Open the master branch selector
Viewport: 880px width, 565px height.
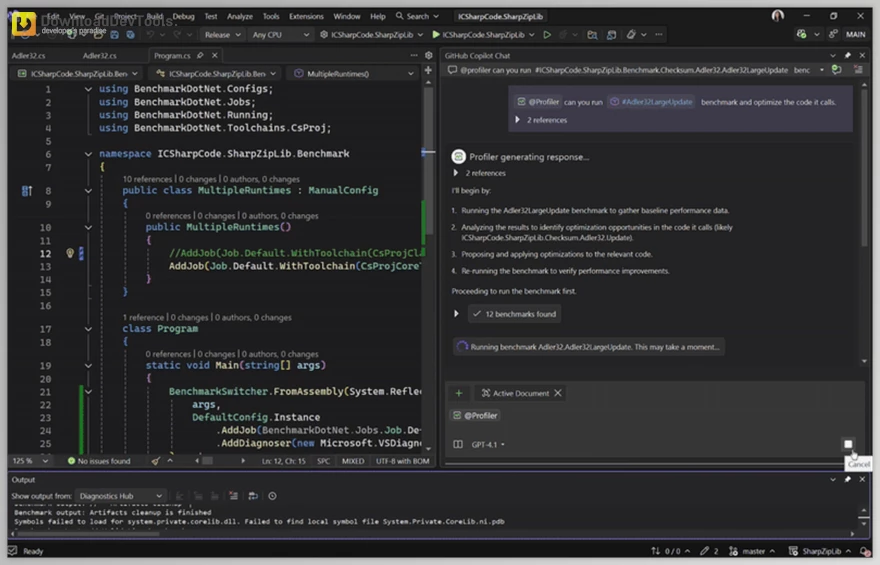point(753,551)
